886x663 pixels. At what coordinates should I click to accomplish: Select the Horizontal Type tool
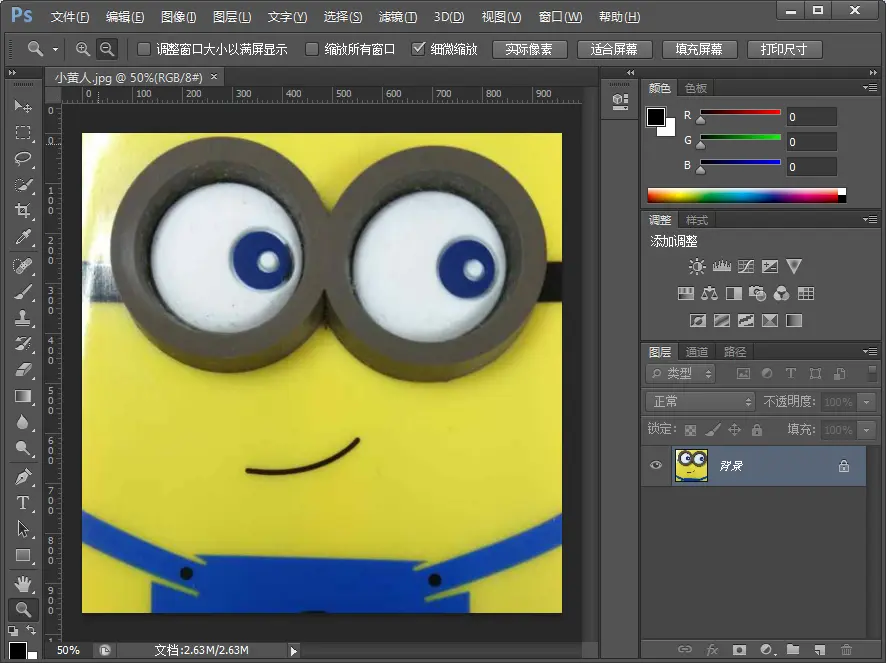click(23, 503)
